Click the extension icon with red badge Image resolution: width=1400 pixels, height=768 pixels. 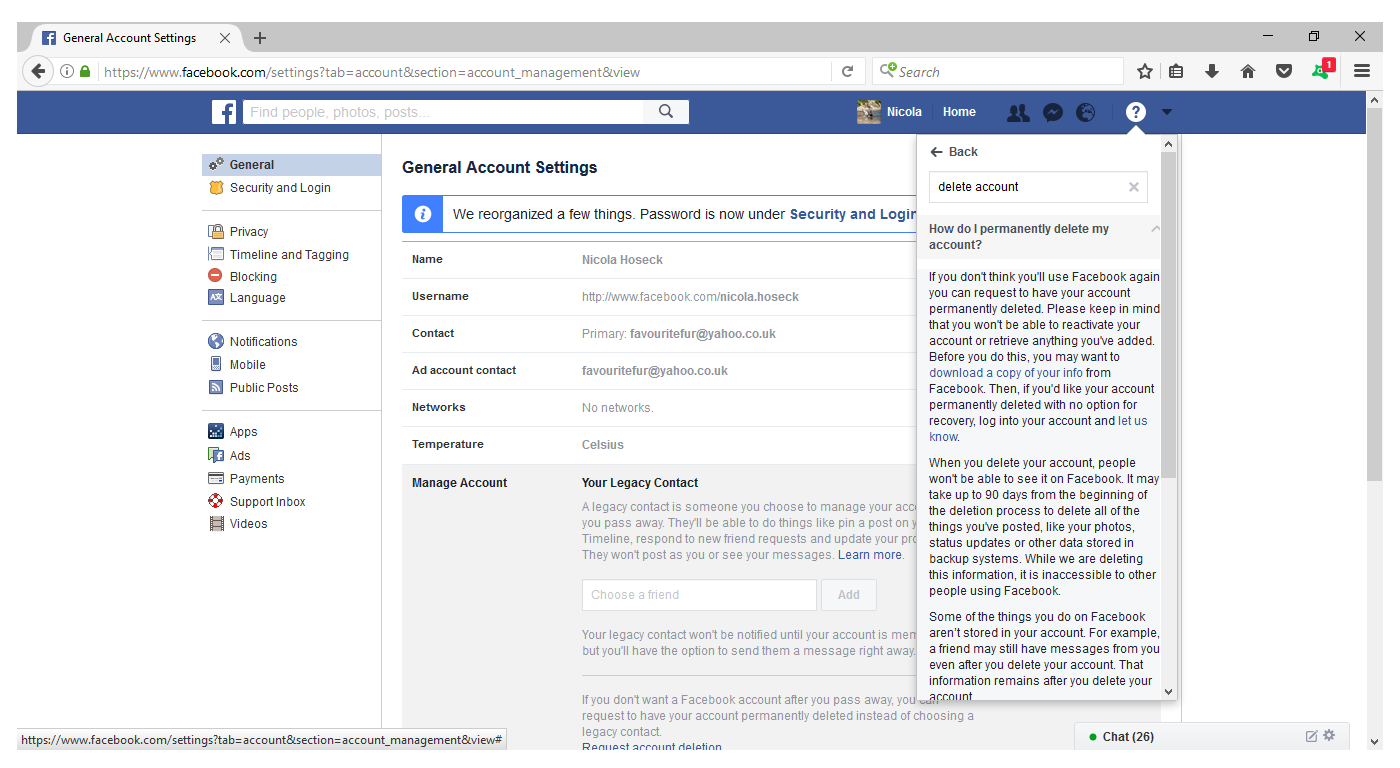click(x=1322, y=70)
